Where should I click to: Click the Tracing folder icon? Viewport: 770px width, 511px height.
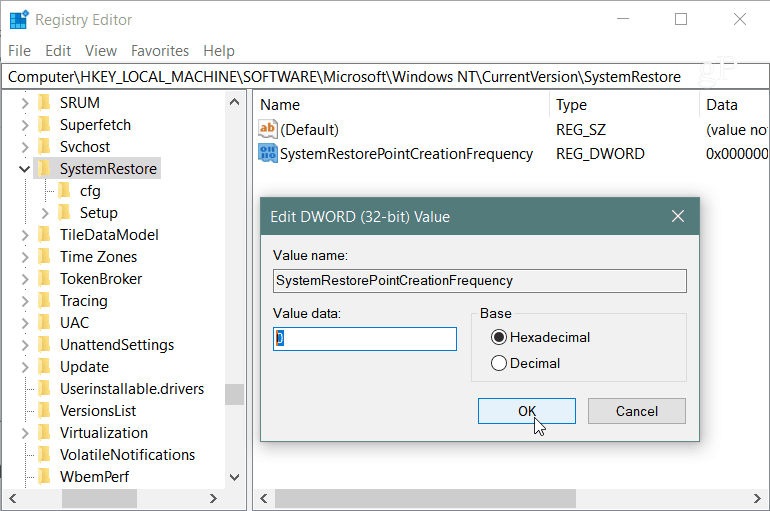point(44,300)
